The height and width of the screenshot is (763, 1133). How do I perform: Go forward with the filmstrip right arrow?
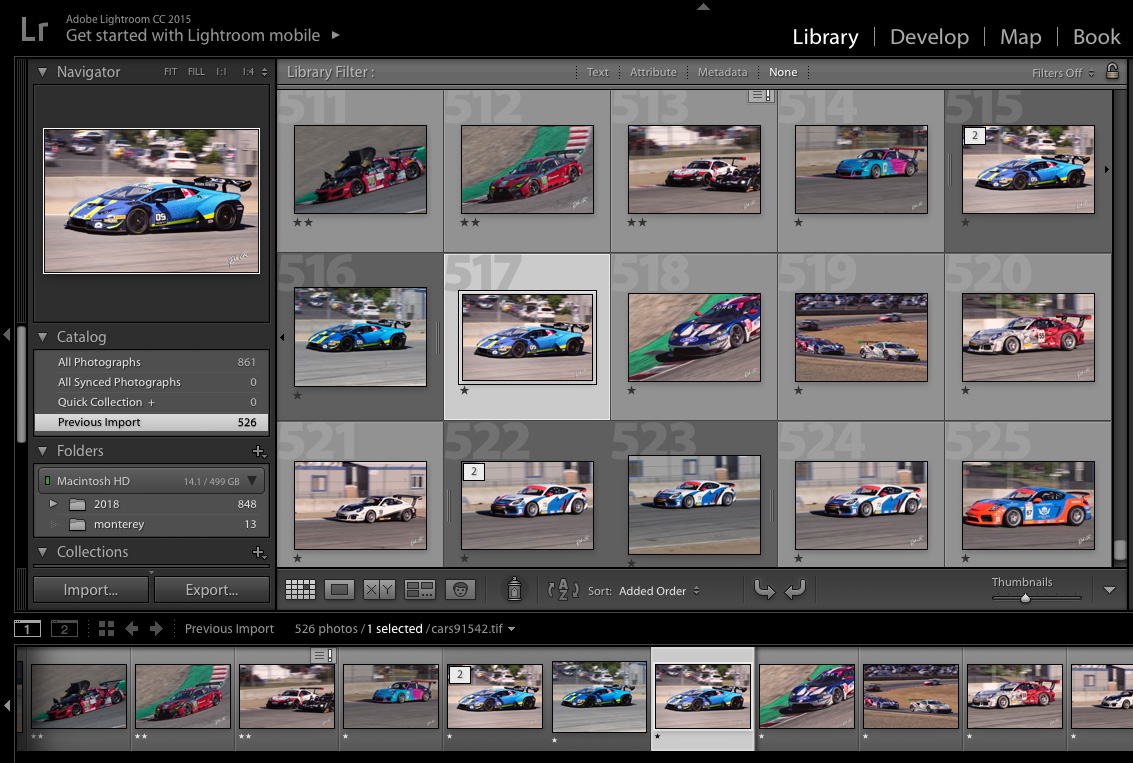(x=156, y=629)
